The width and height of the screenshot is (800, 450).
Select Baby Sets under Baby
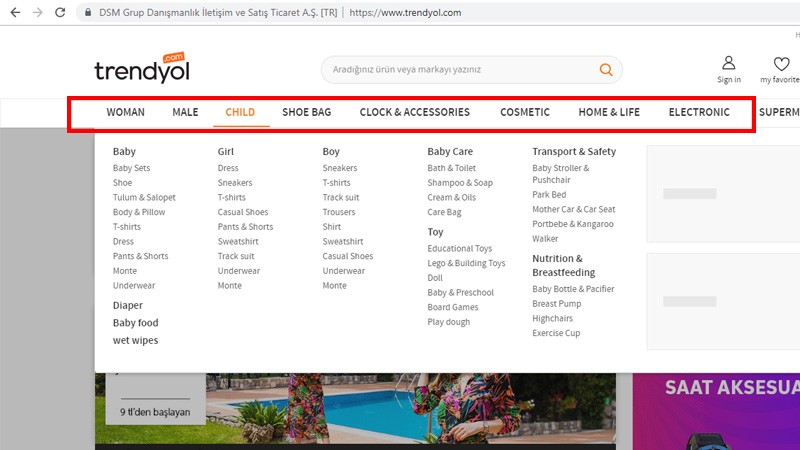pyautogui.click(x=131, y=168)
